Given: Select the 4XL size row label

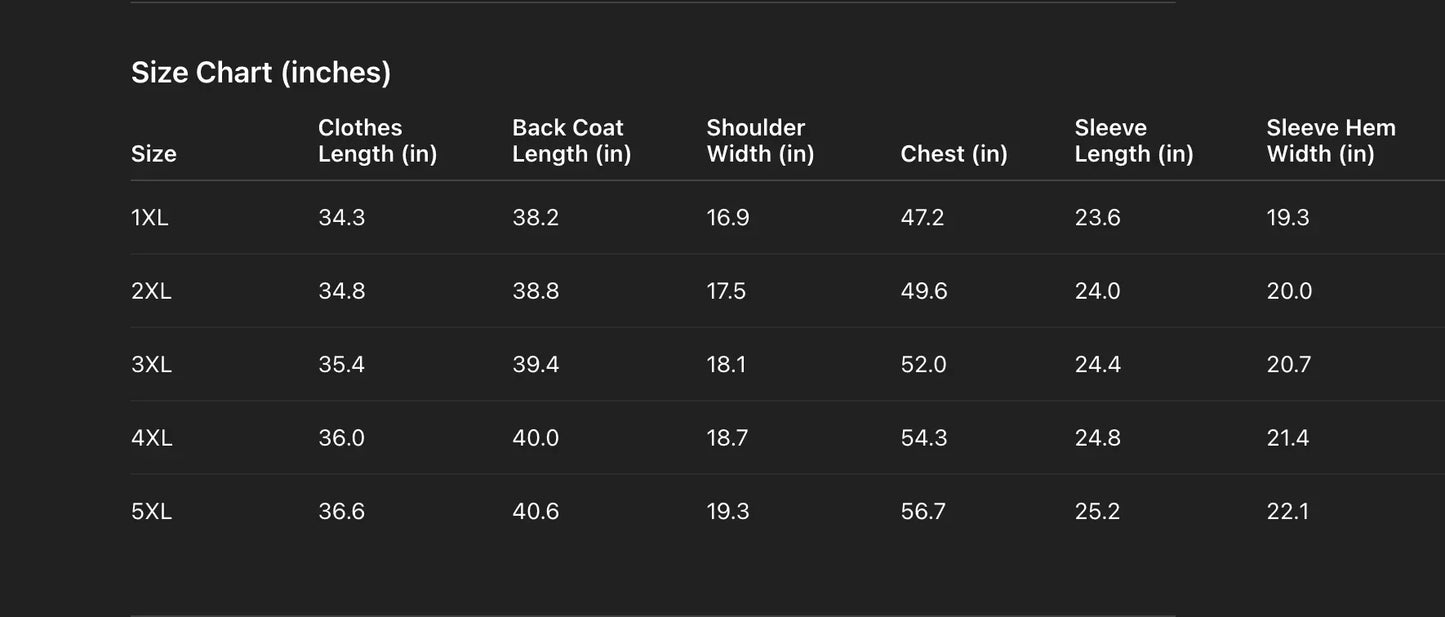Looking at the screenshot, I should click(x=151, y=438).
